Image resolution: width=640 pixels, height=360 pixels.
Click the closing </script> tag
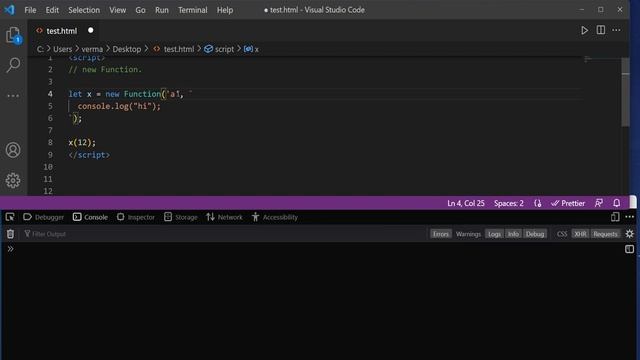(x=89, y=155)
